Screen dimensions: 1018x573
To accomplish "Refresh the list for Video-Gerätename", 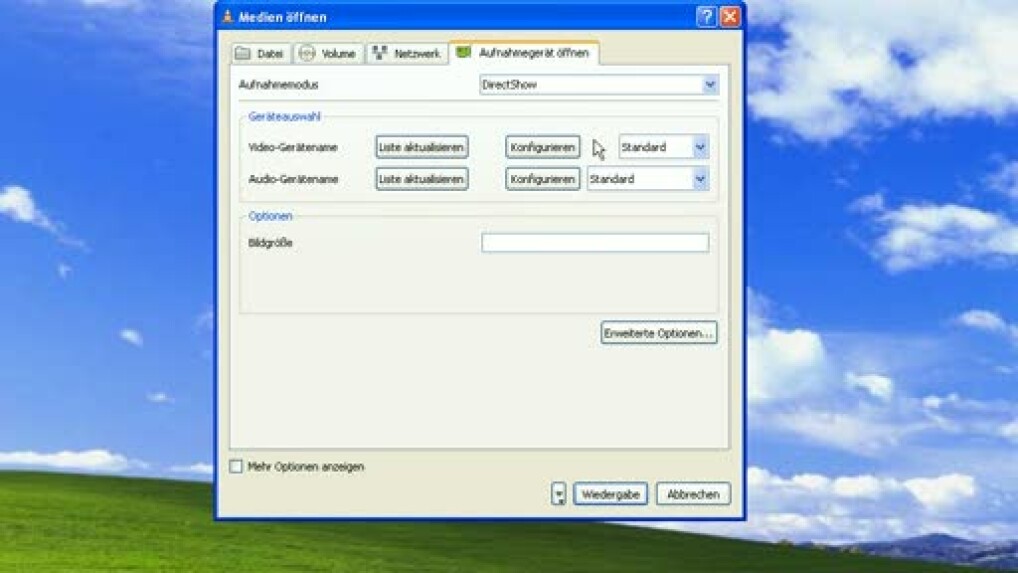I will tap(422, 147).
